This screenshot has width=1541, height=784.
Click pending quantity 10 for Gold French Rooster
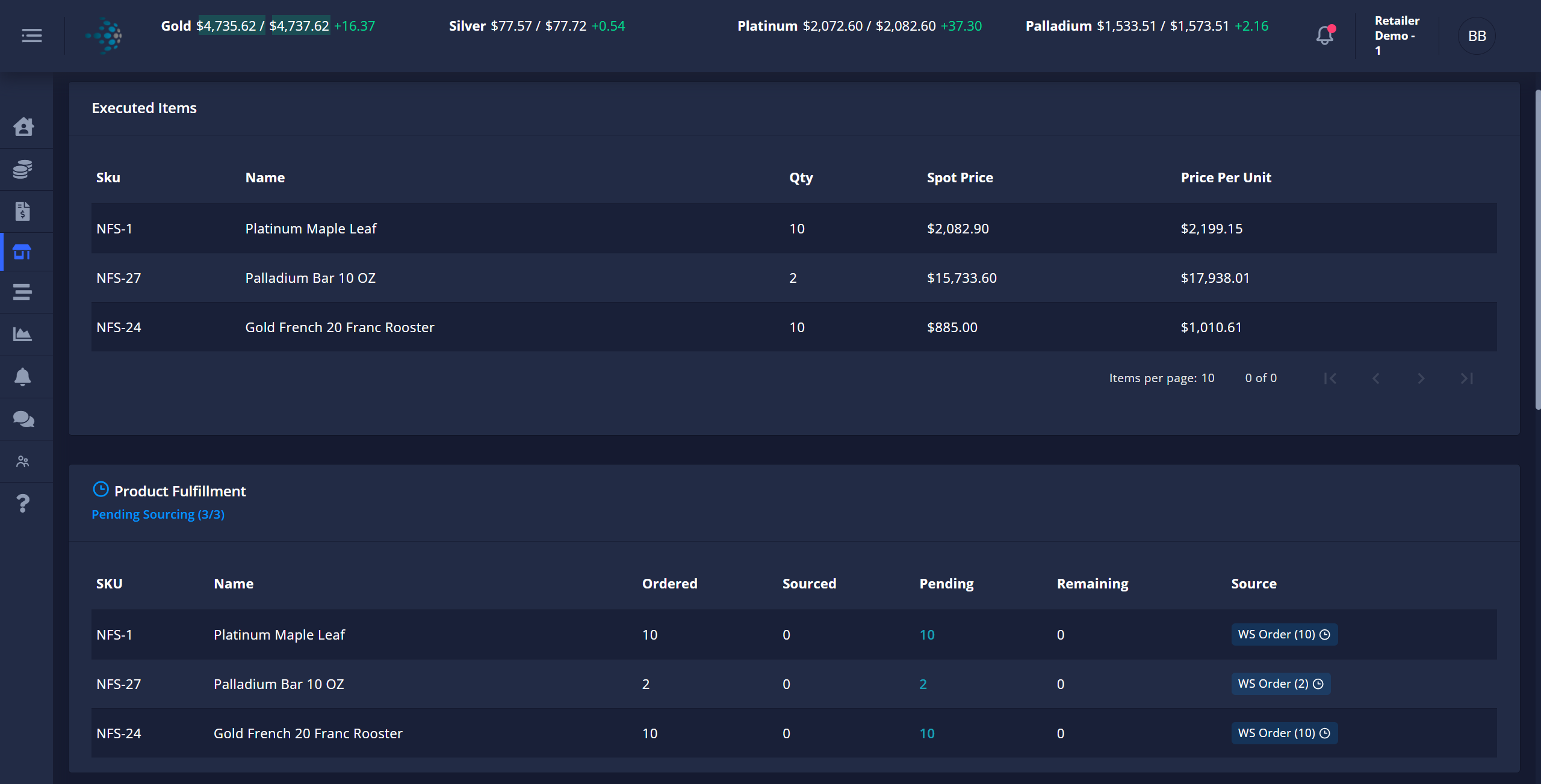927,733
